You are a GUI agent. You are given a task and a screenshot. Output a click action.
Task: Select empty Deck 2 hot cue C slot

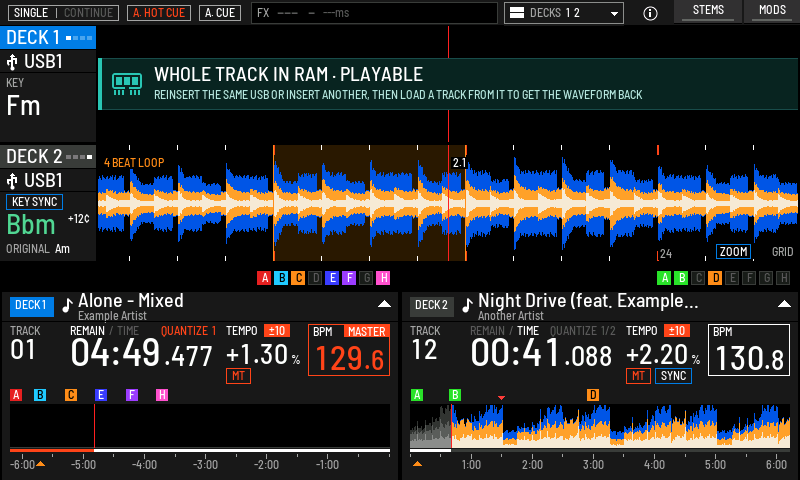(698, 278)
